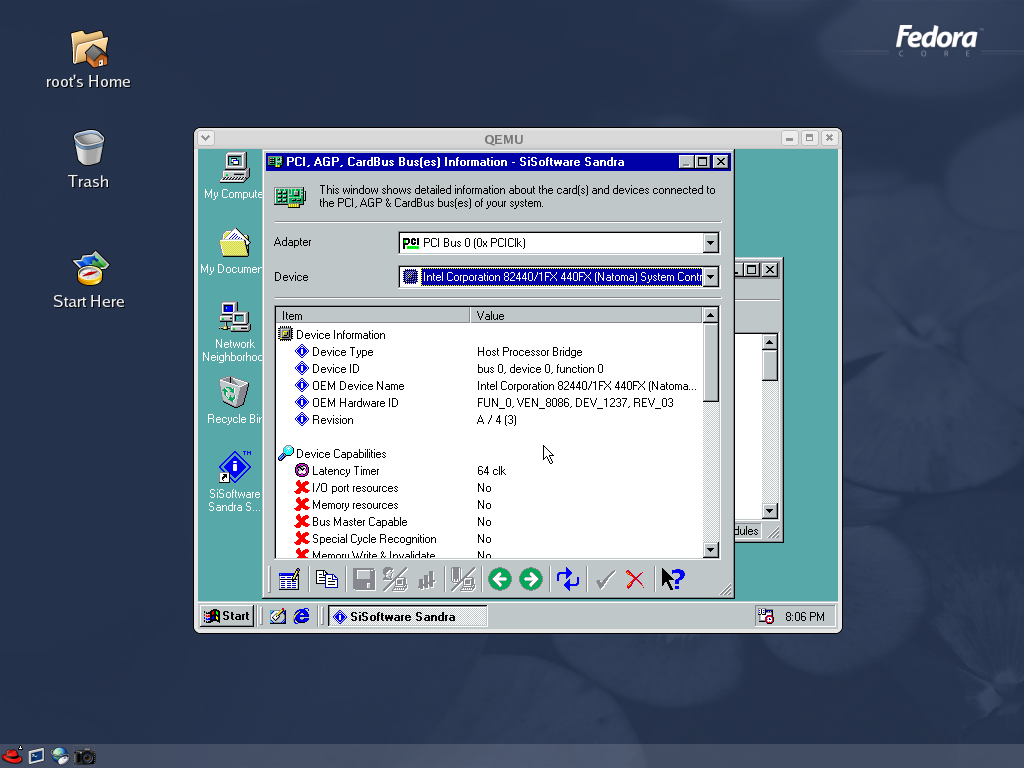Select the PCI Bus 0 adapter combo box
This screenshot has width=1024, height=768.
click(558, 243)
